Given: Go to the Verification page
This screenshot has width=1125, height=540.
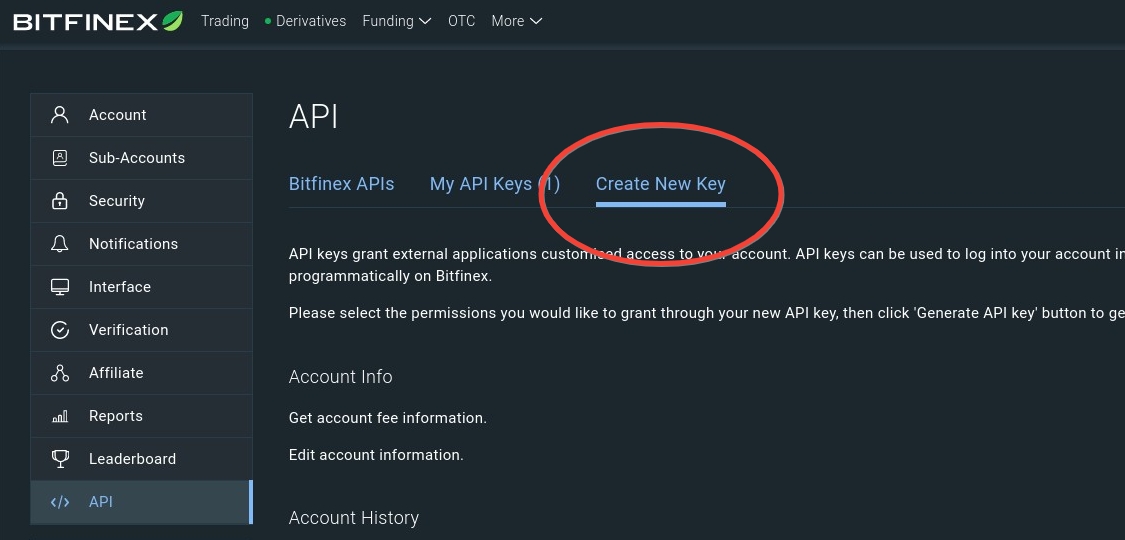Looking at the screenshot, I should [x=141, y=330].
